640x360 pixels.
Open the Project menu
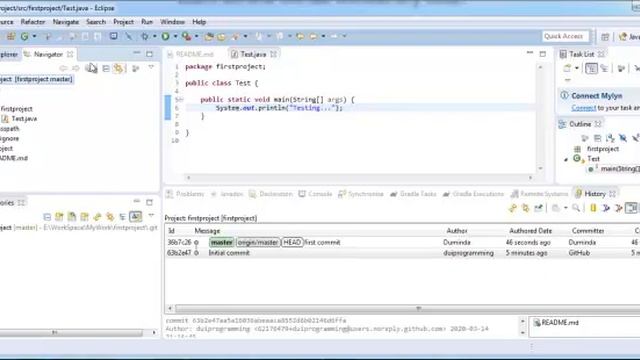coord(123,22)
